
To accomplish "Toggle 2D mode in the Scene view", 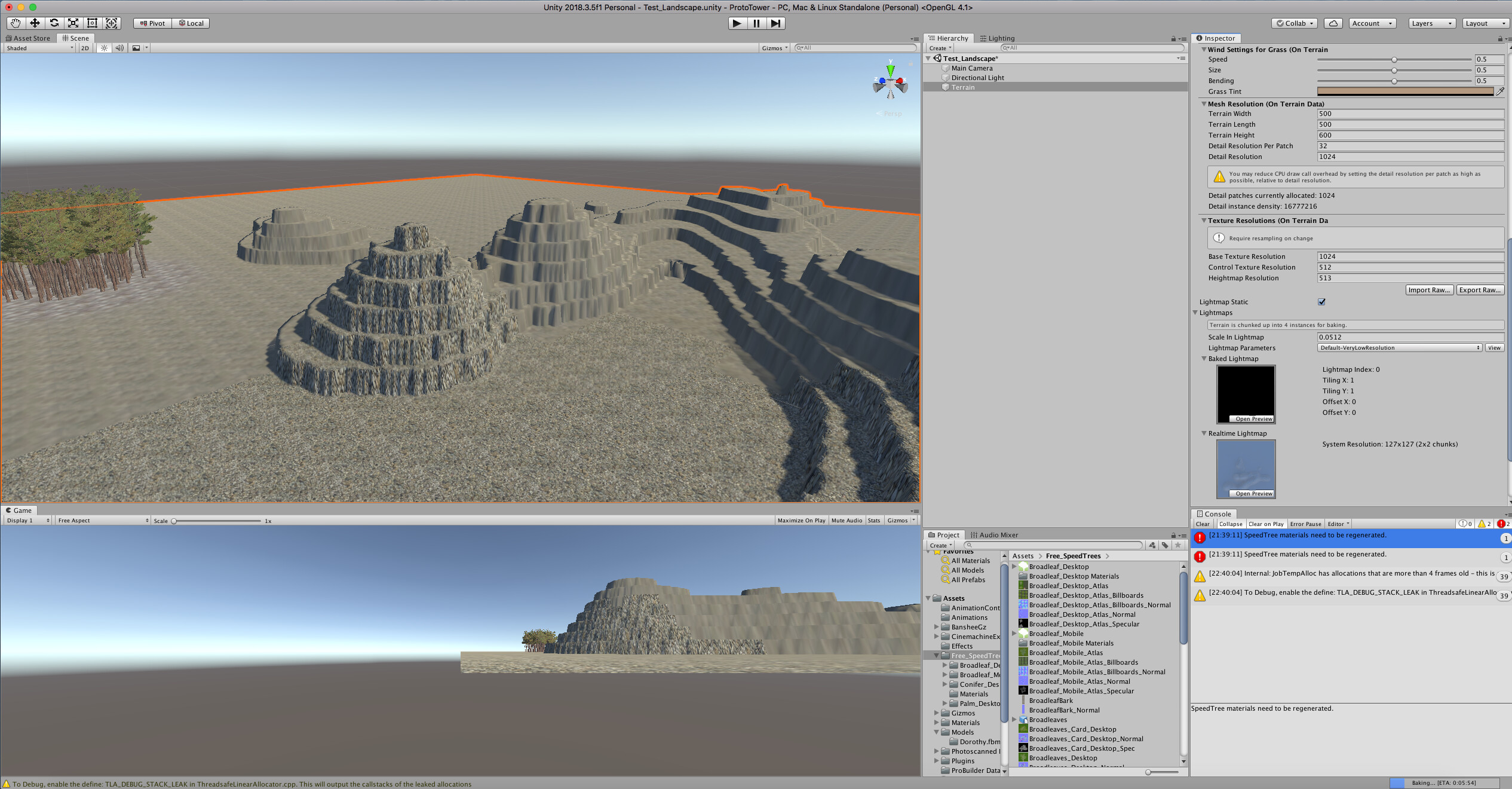I will 84,48.
